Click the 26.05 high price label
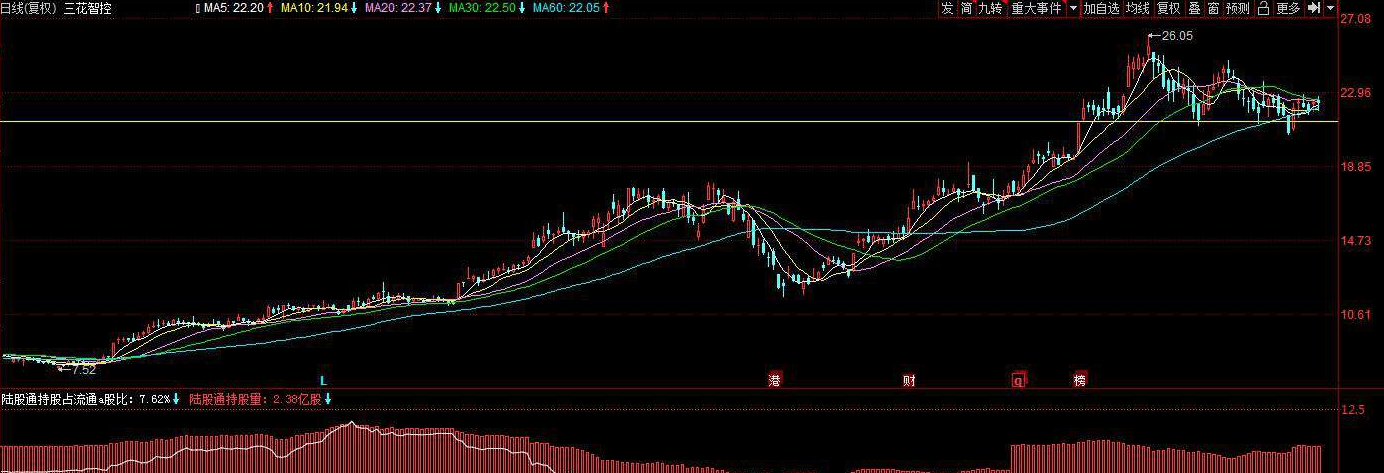Screen dimensions: 1384x473 pyautogui.click(x=1176, y=35)
